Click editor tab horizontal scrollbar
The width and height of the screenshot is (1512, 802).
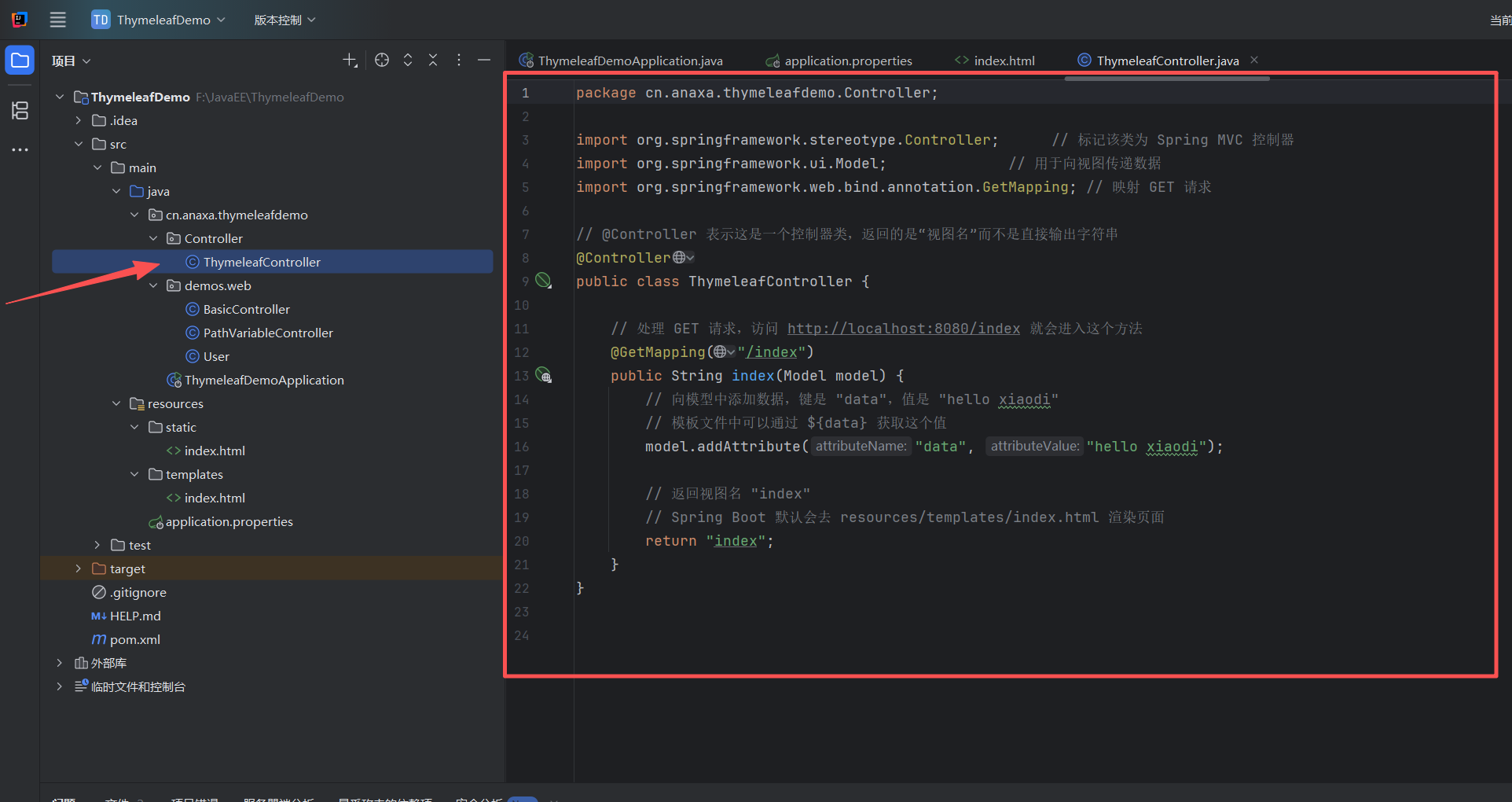pyautogui.click(x=1167, y=79)
